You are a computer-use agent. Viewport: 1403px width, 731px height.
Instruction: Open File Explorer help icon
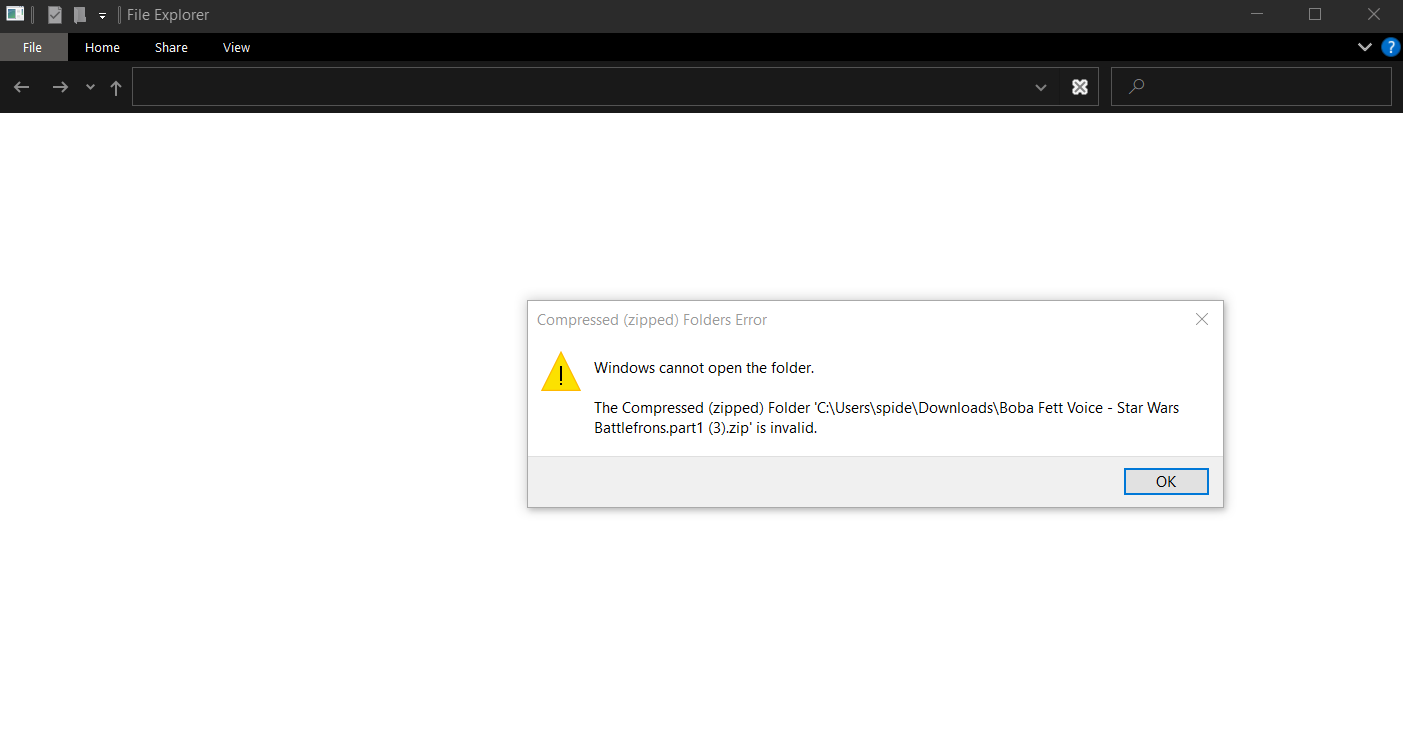coord(1391,47)
